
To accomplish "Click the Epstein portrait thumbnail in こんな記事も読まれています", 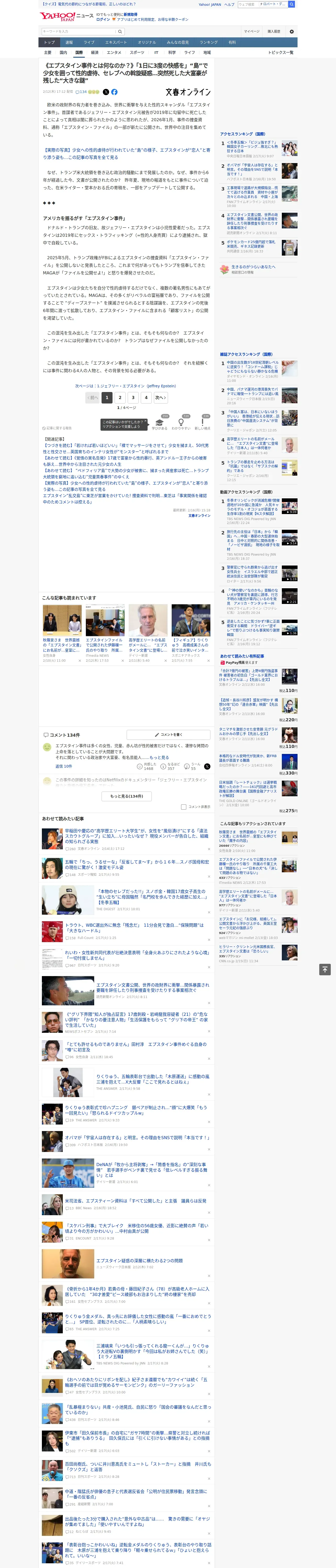I will click(148, 620).
